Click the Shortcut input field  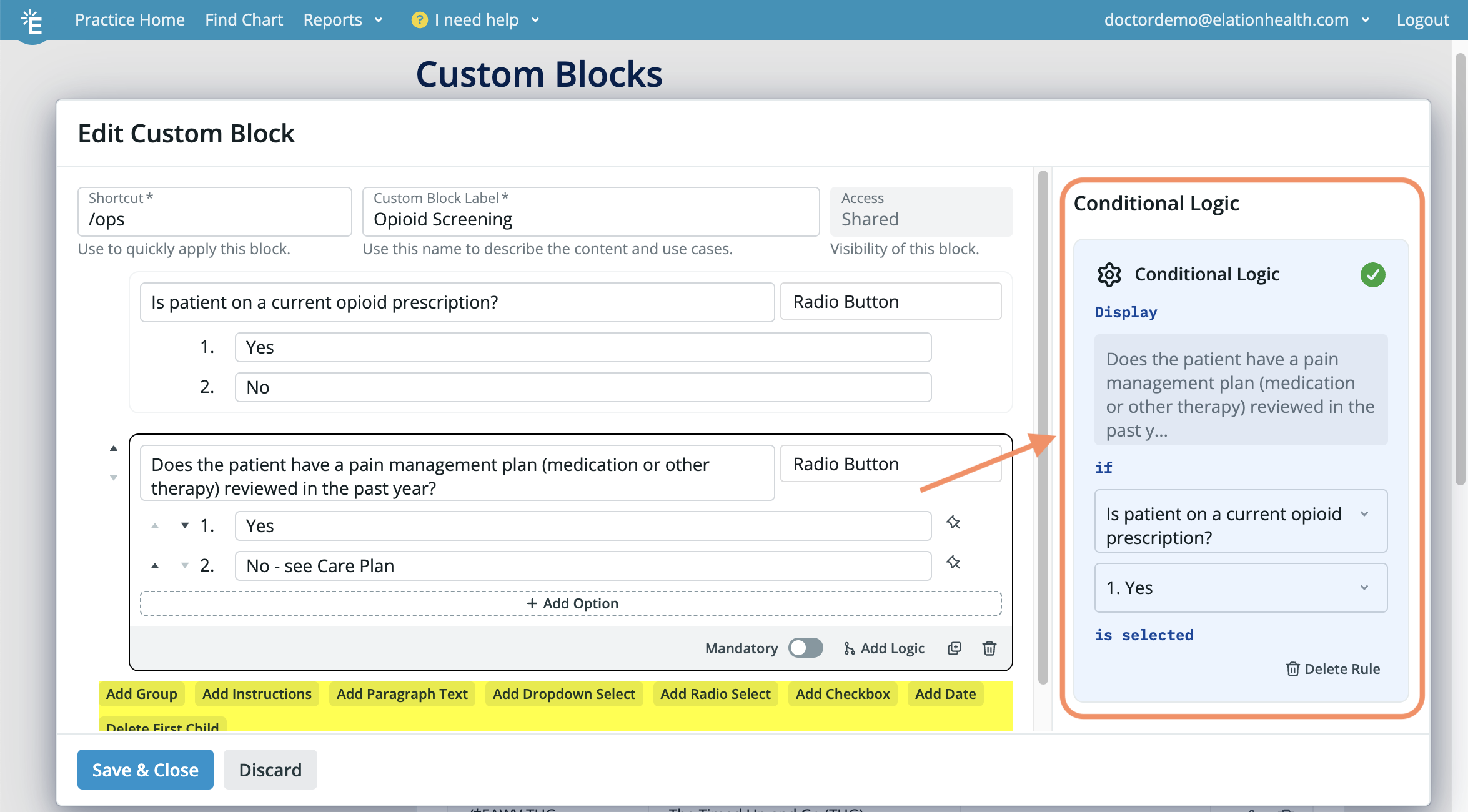pos(214,219)
